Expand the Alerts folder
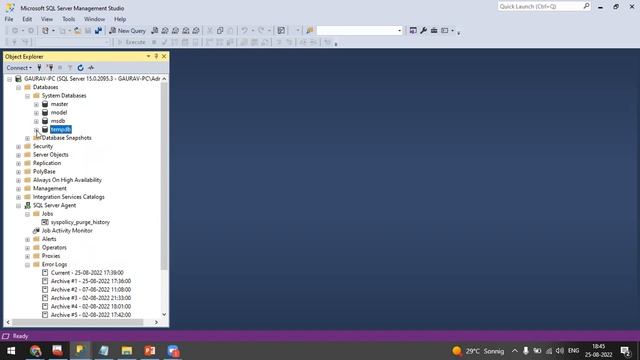 point(27,240)
